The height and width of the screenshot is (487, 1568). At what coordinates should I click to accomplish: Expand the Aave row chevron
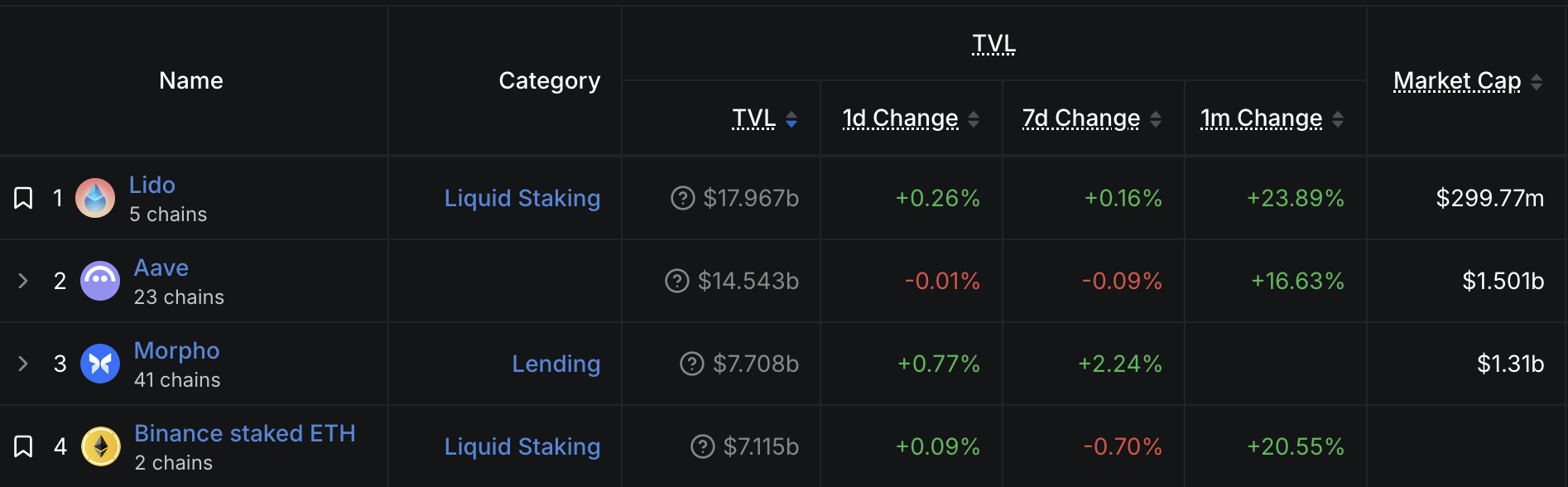23,281
